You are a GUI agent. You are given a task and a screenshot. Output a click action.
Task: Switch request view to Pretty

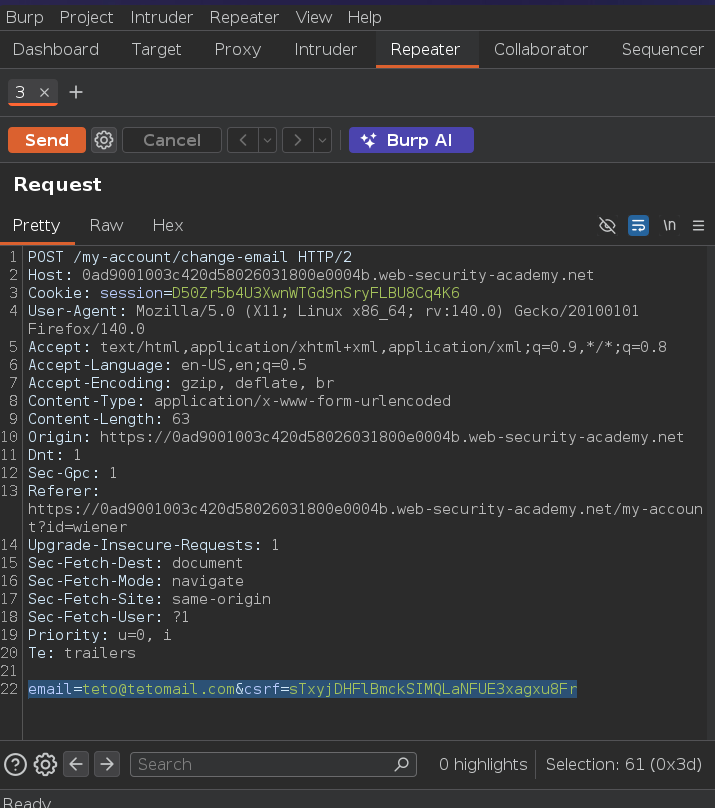[x=37, y=226]
